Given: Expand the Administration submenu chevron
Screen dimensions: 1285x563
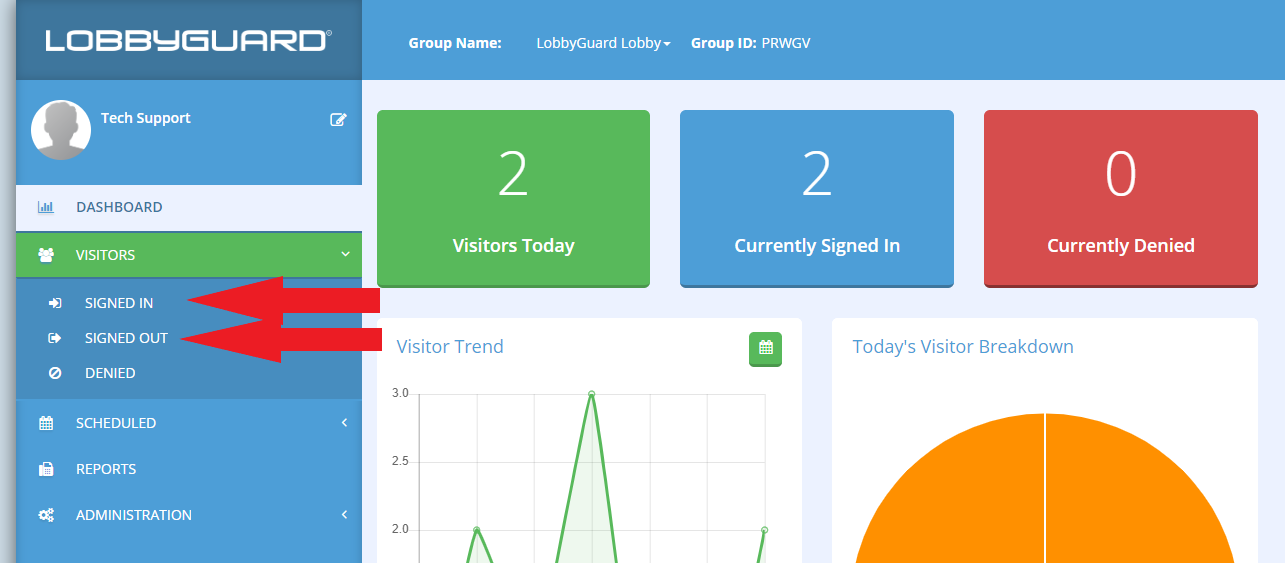Looking at the screenshot, I should pos(344,515).
